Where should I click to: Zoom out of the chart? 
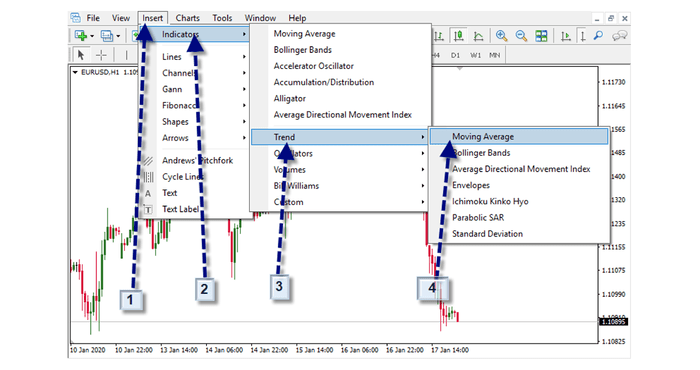tap(521, 36)
